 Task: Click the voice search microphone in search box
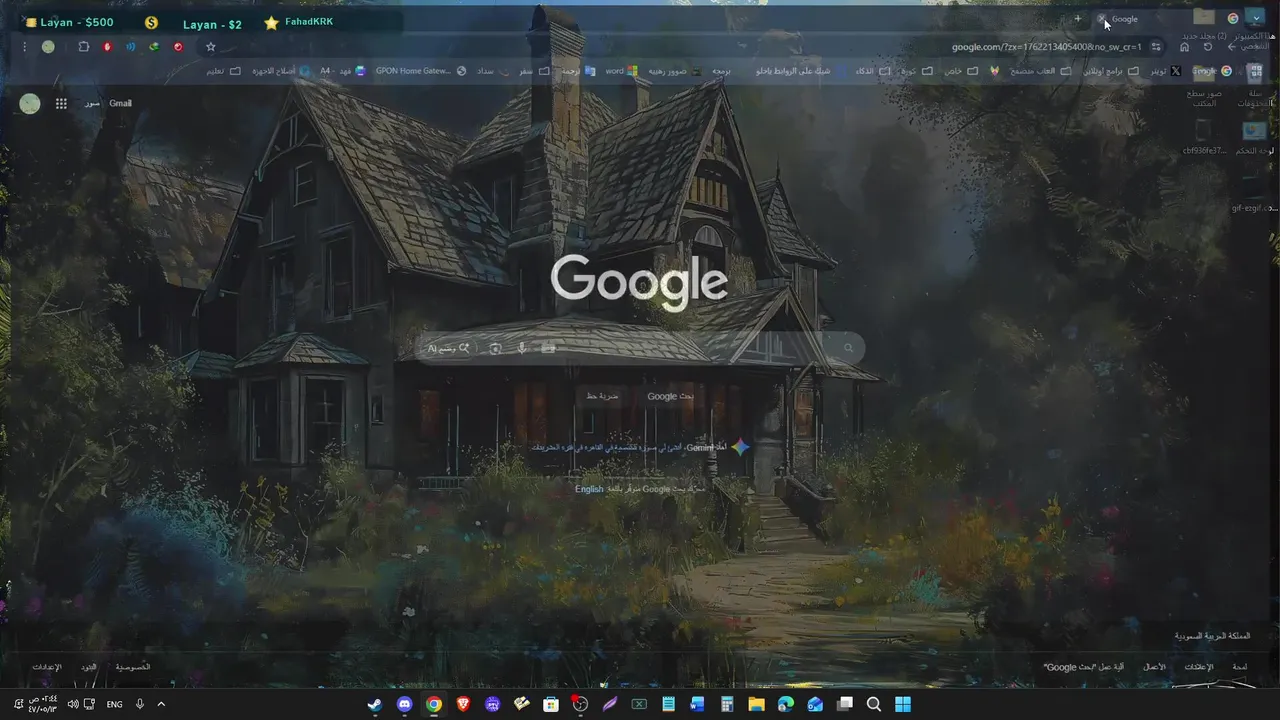tap(522, 348)
